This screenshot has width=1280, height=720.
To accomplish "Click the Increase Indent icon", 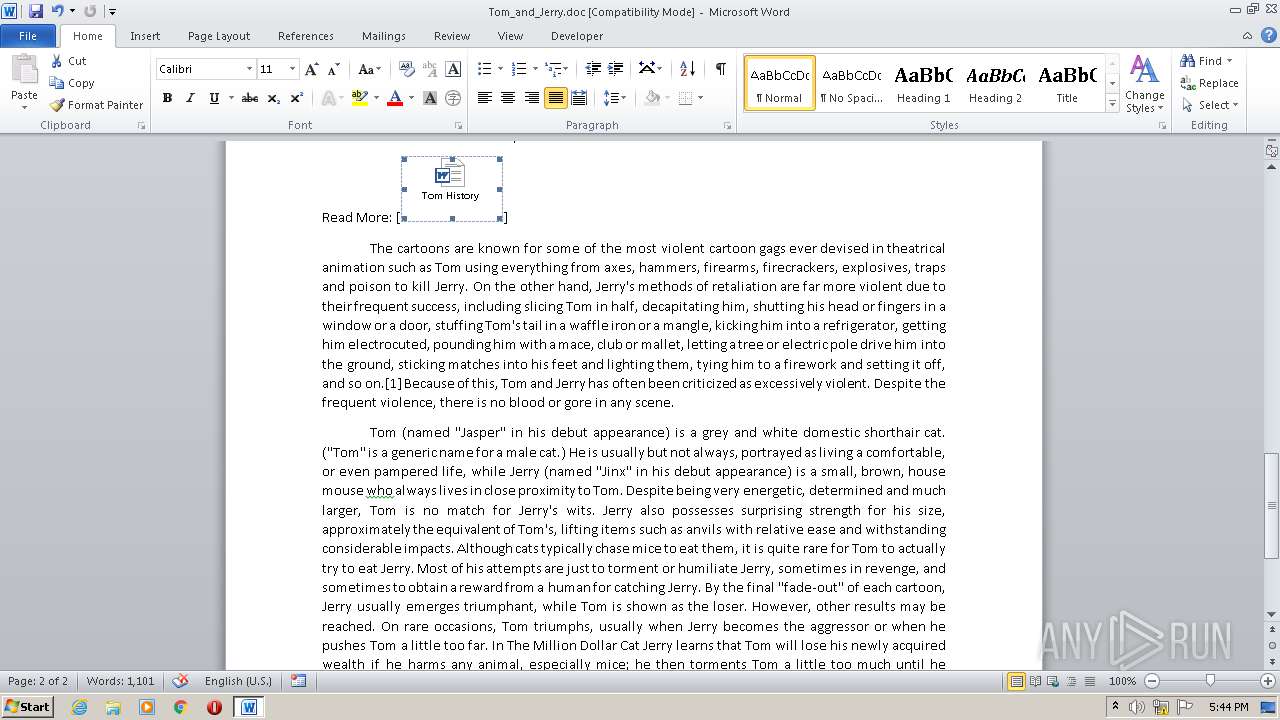I will pyautogui.click(x=617, y=69).
